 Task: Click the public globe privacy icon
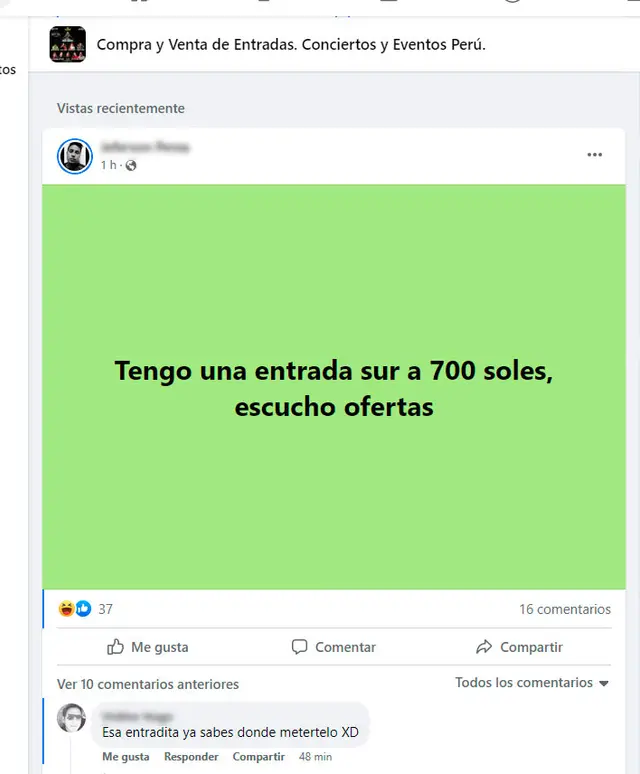(131, 165)
